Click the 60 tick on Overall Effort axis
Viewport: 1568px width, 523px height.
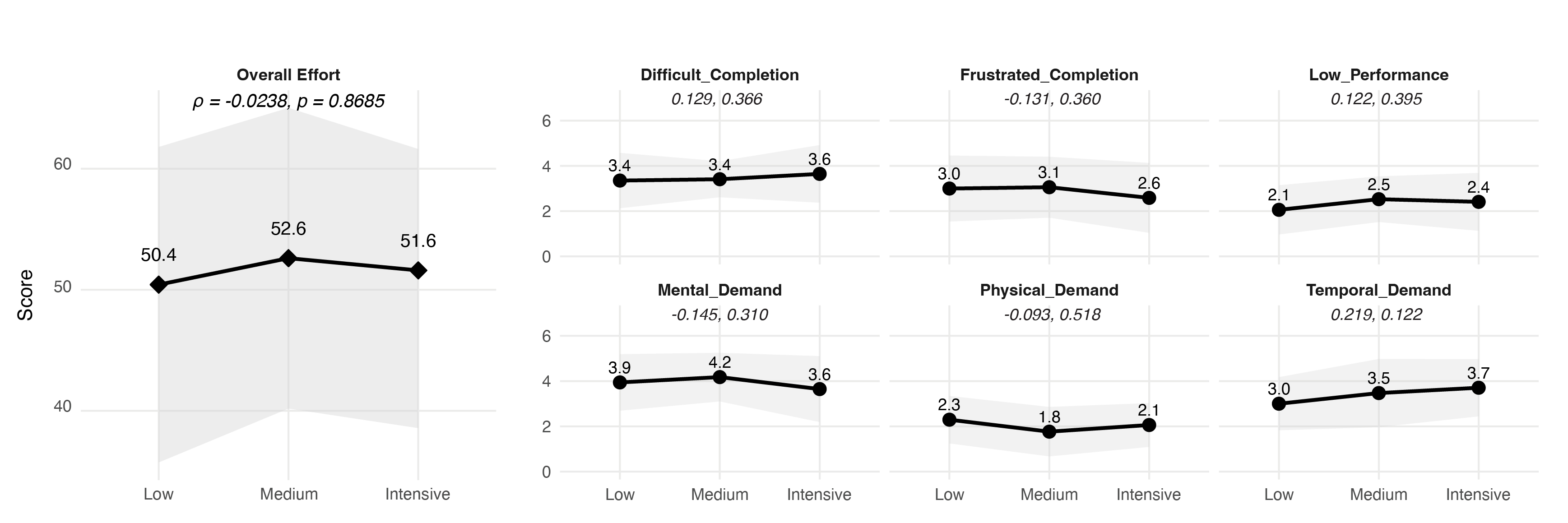click(x=63, y=164)
